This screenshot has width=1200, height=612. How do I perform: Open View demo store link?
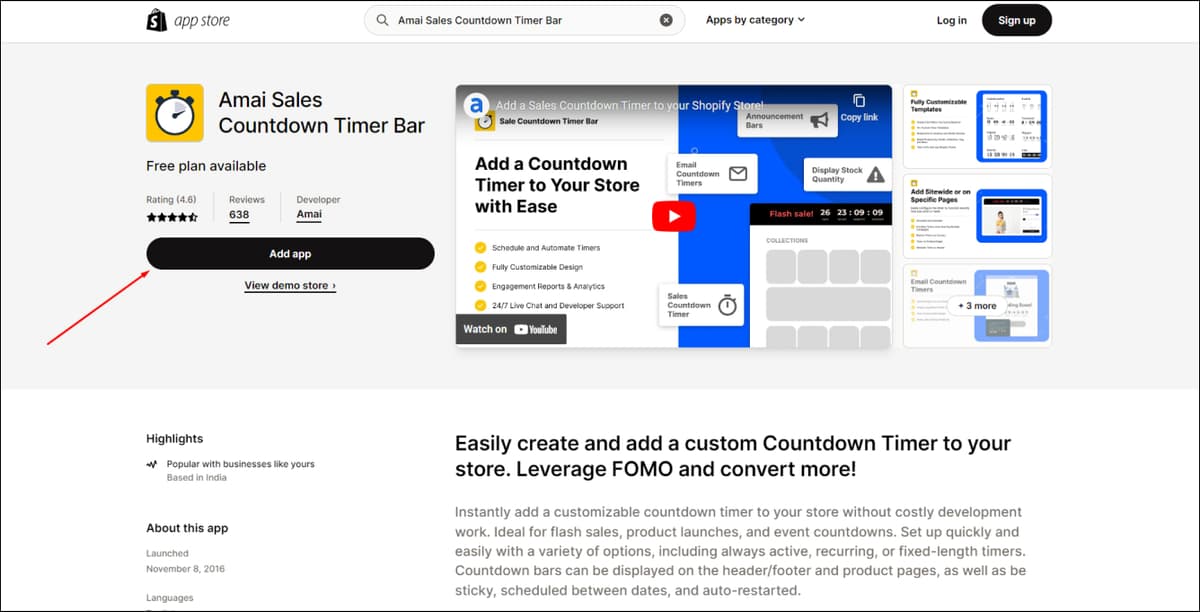pos(290,286)
